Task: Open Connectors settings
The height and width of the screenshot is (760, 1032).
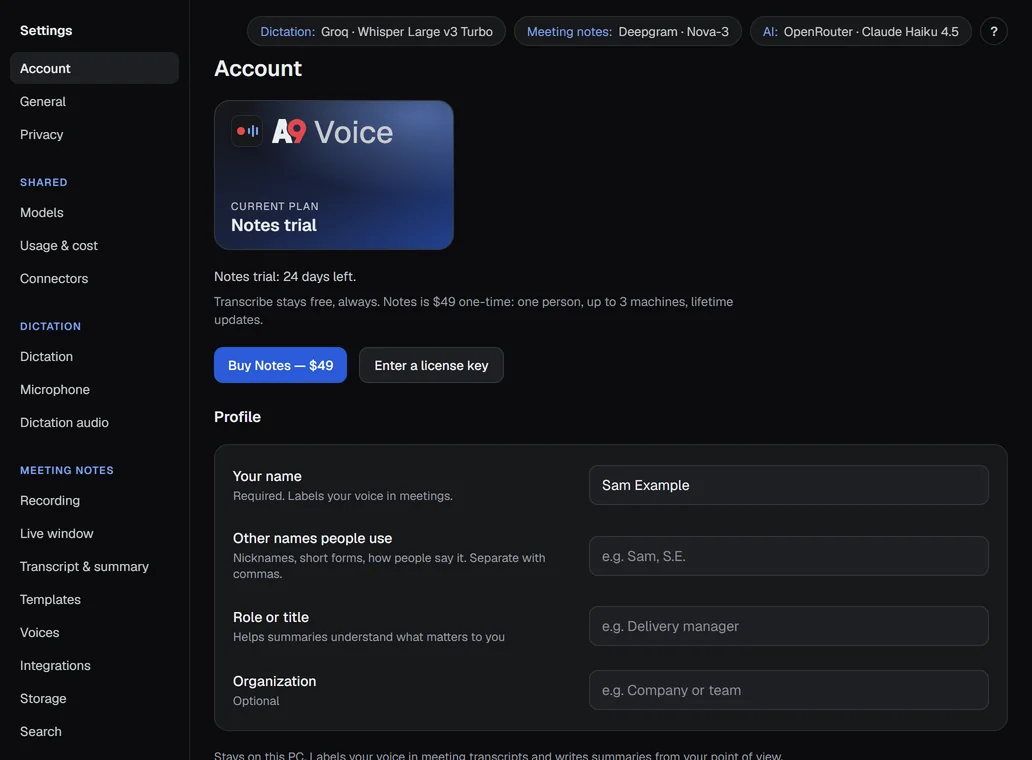Action: [x=54, y=278]
